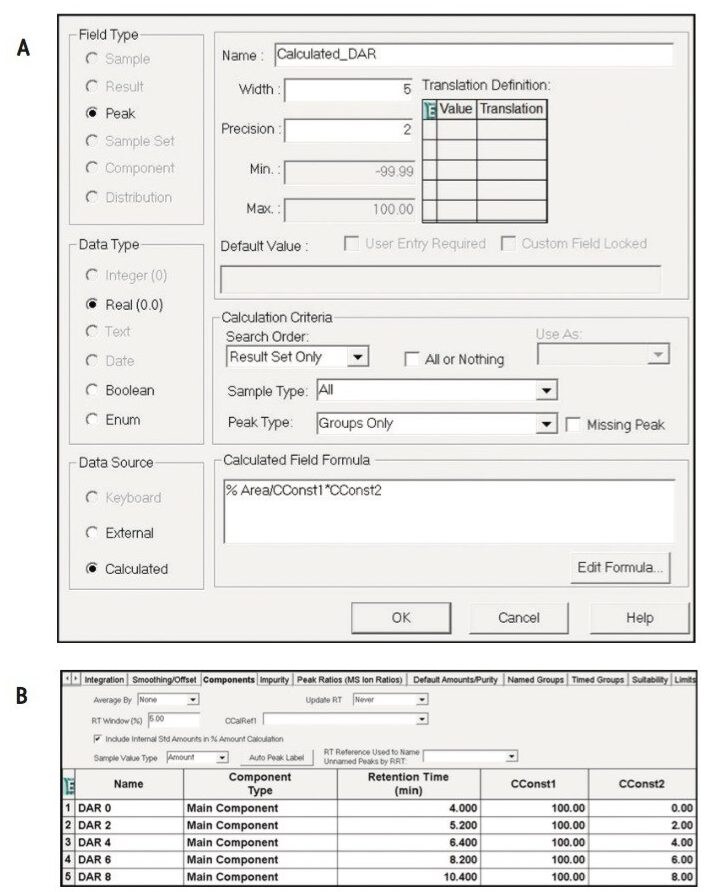Choose the Enum data type
The image size is (722, 892).
point(92,420)
